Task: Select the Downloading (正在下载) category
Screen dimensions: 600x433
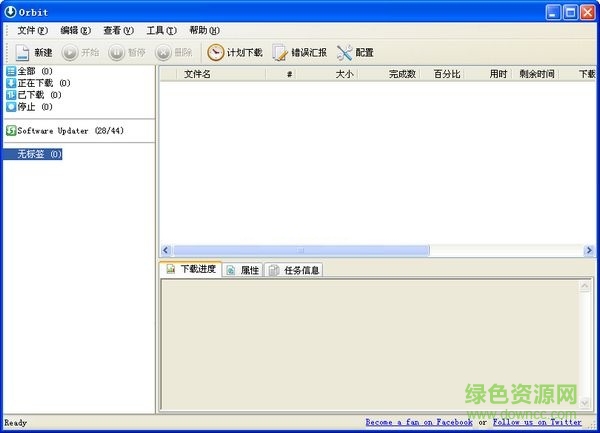Action: (38, 83)
